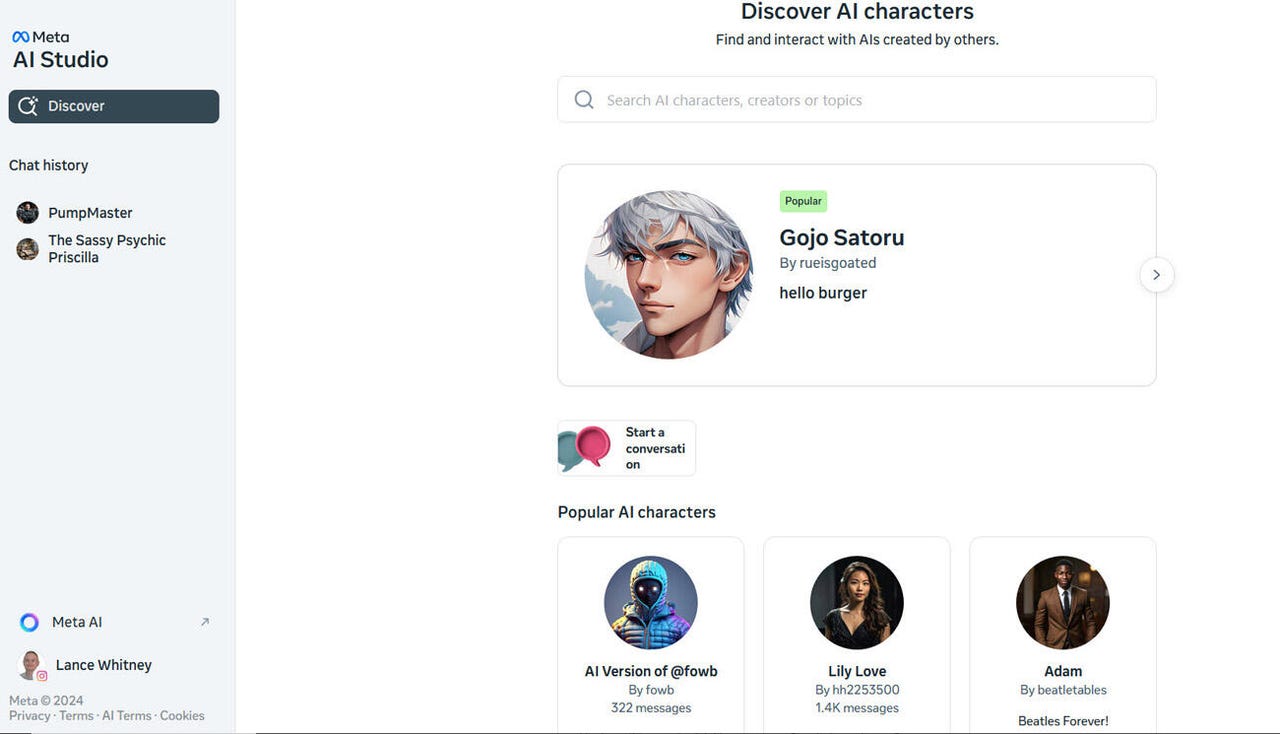
Task: Click external-link arrow beside Meta AI
Action: pyautogui.click(x=205, y=622)
